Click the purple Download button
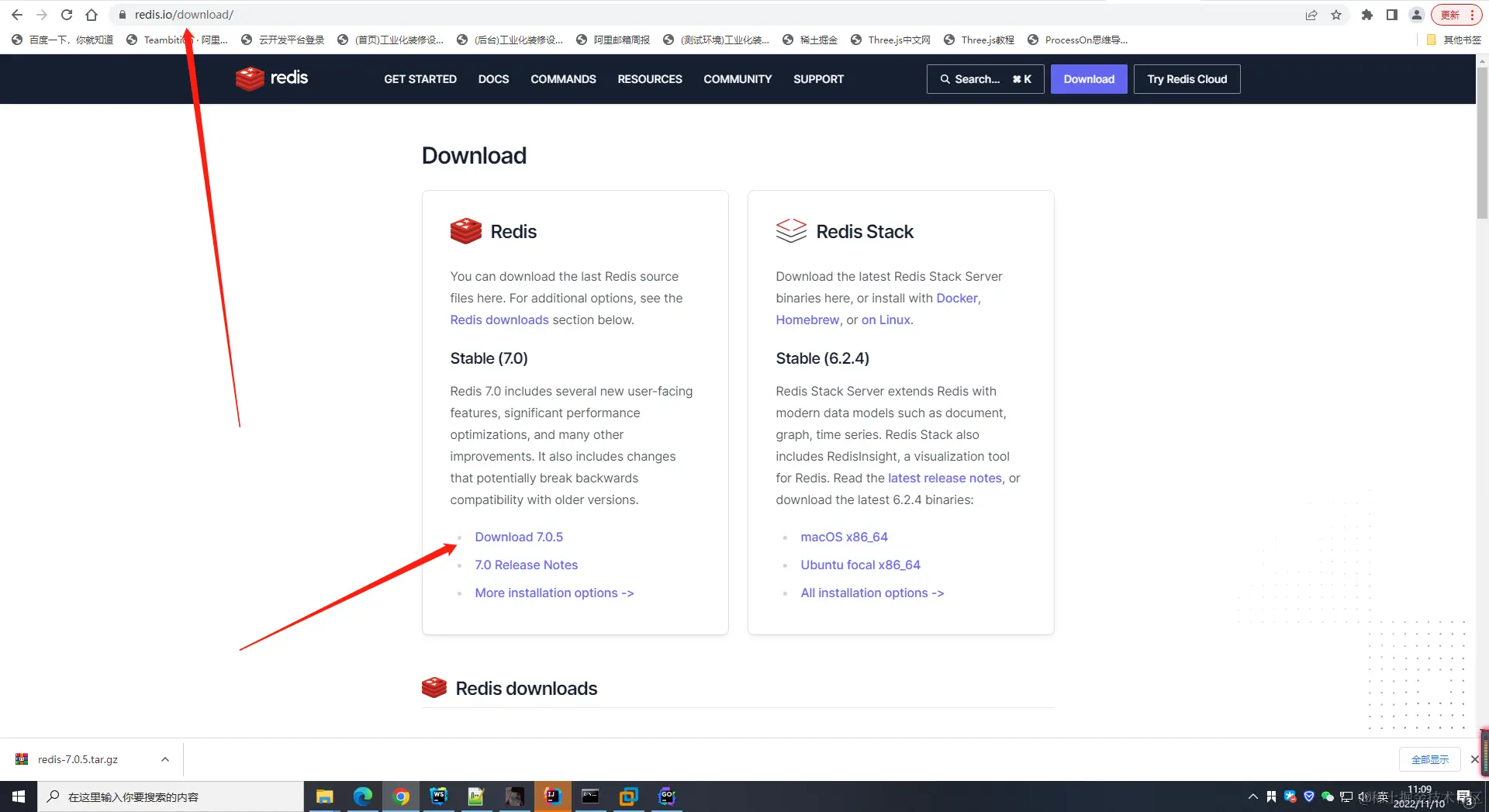This screenshot has width=1489, height=812. click(1089, 79)
